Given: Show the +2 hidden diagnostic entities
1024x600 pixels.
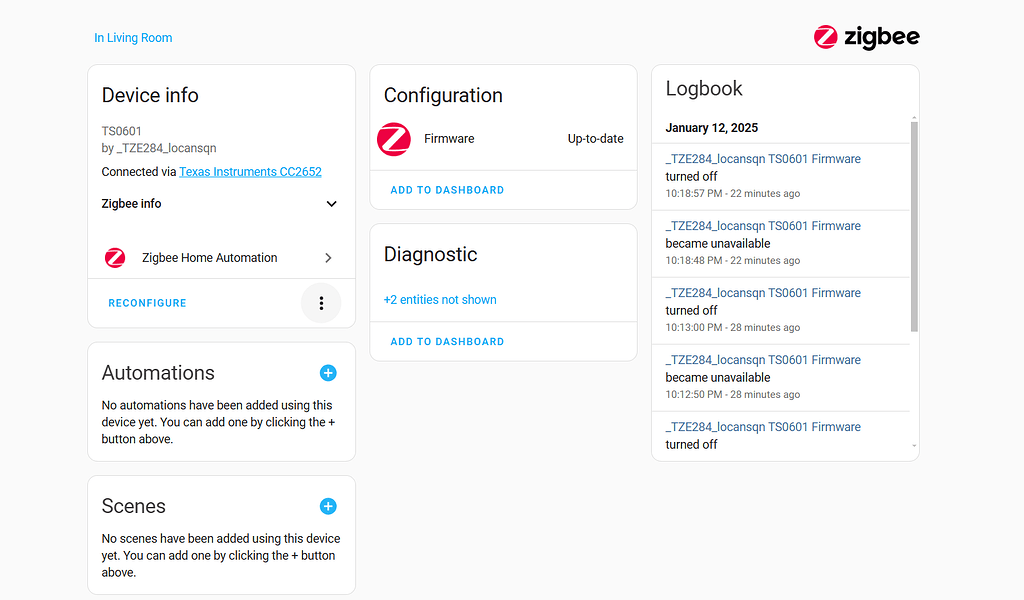Looking at the screenshot, I should coord(440,300).
